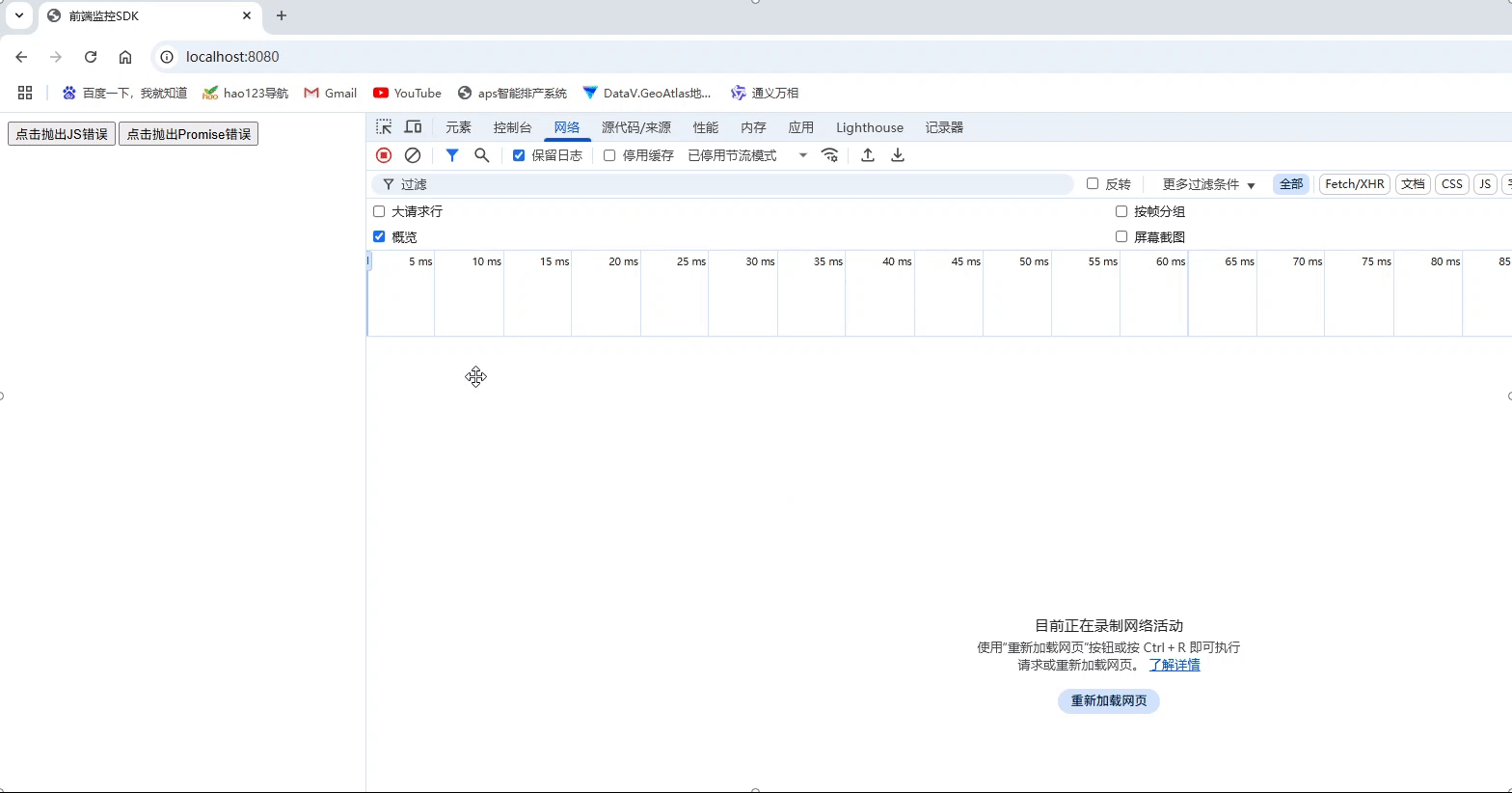Viewport: 1512px width, 793px height.
Task: Open the apps grid shortcut
Action: (25, 93)
